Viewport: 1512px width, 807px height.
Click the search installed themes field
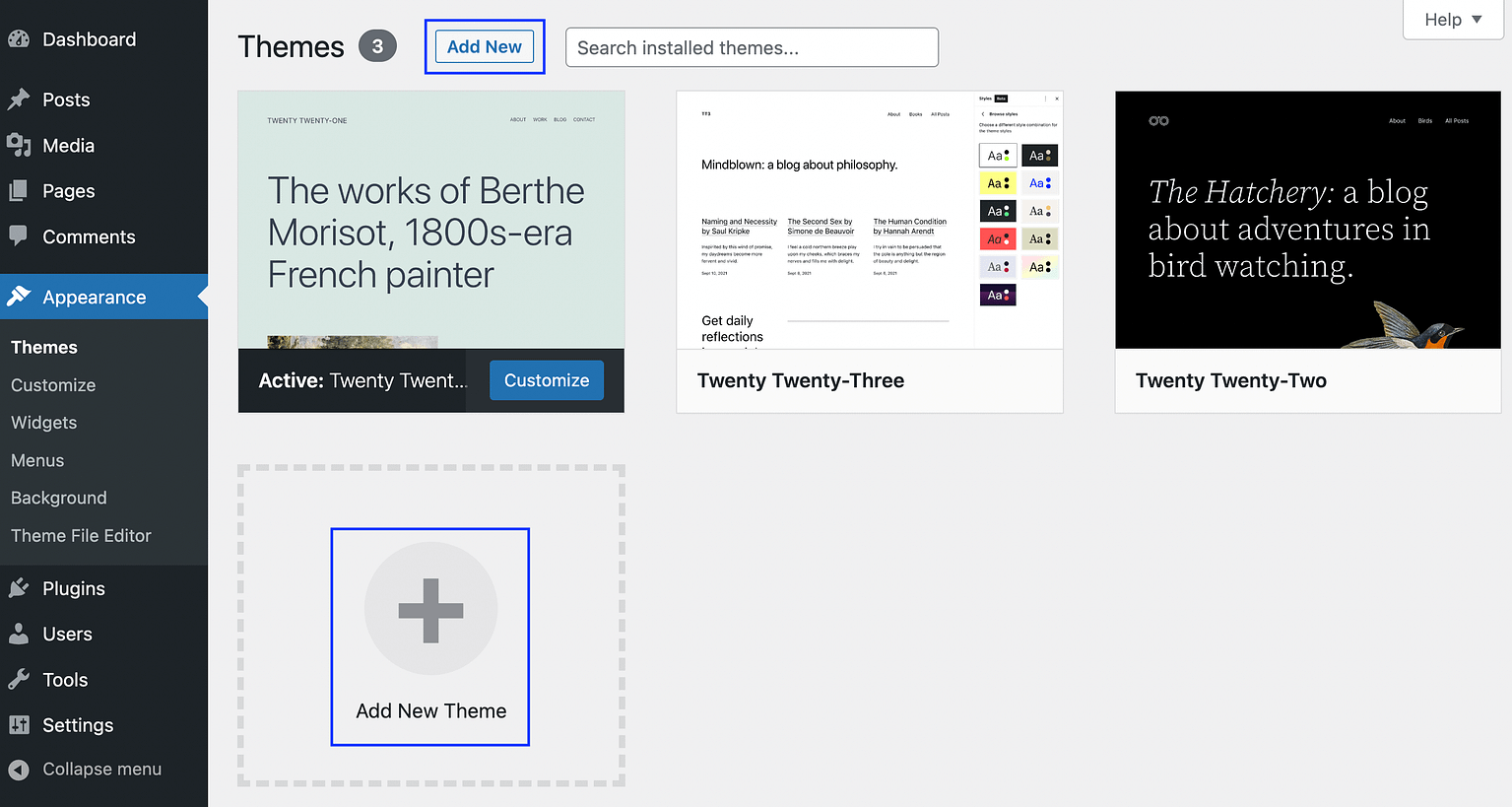click(752, 46)
